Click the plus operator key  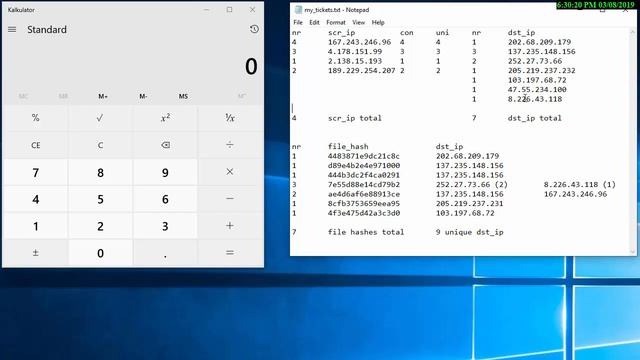230,226
